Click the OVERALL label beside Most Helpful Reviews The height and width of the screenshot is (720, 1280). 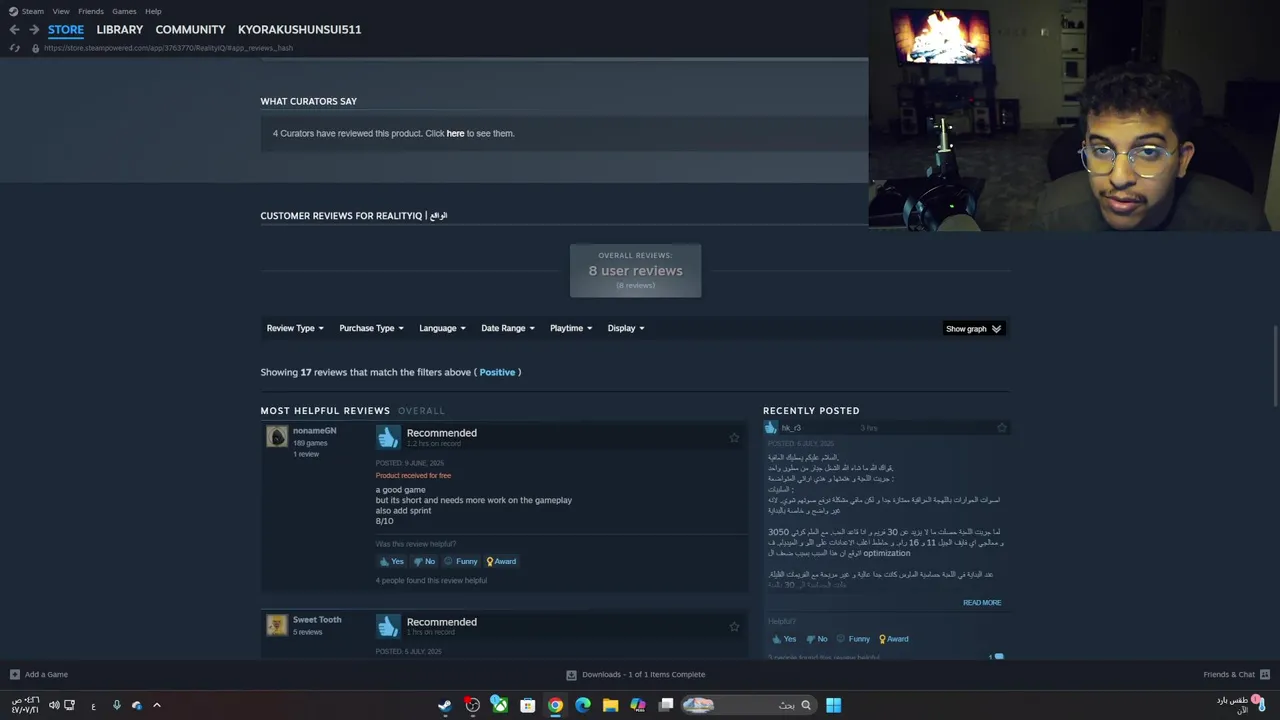pos(421,411)
